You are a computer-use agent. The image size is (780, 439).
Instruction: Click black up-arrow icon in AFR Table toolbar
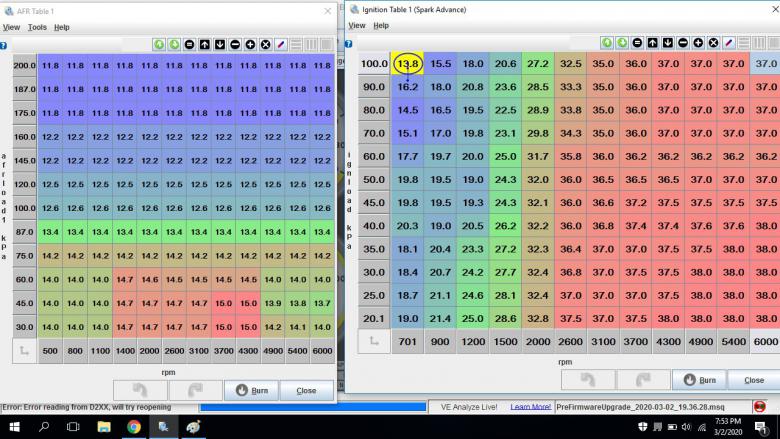pos(204,44)
